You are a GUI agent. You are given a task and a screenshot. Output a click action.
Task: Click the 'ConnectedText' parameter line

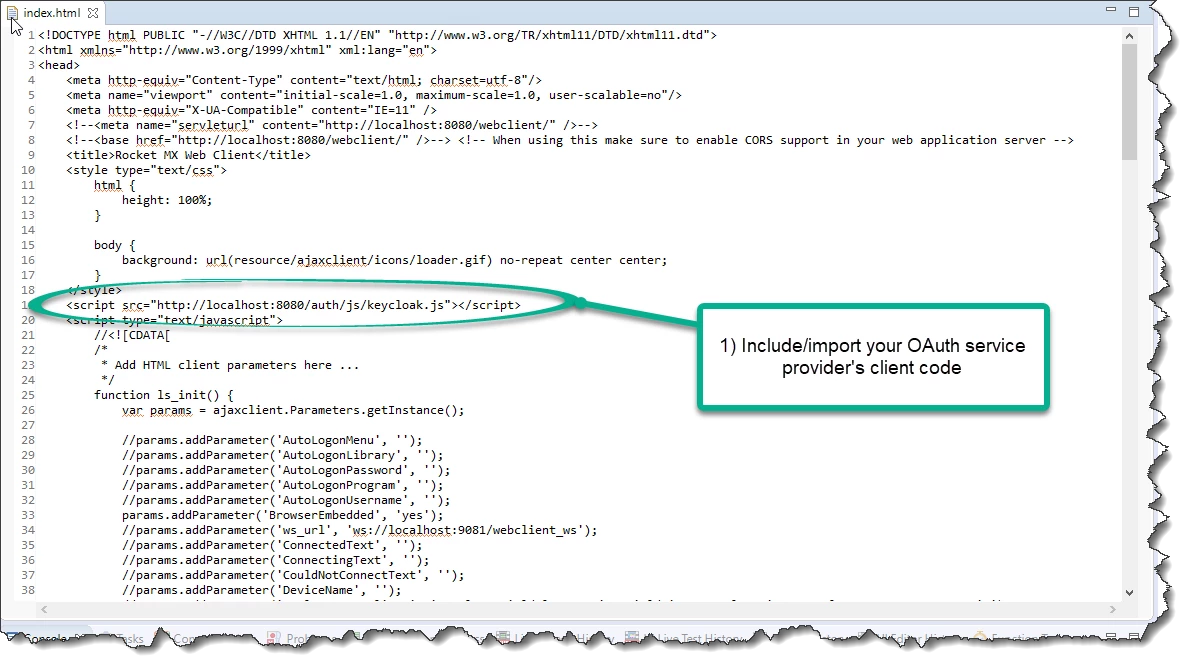tap(272, 546)
